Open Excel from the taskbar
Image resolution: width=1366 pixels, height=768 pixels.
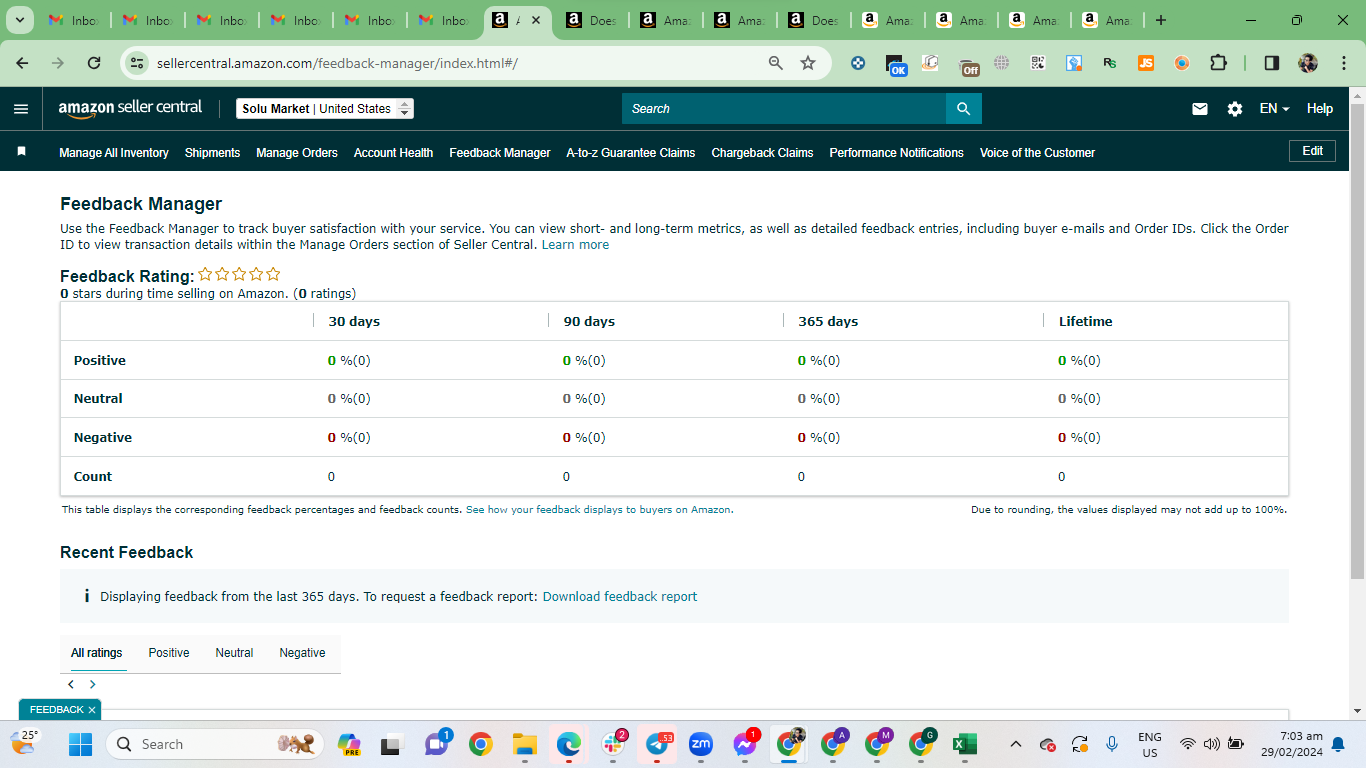[x=965, y=744]
